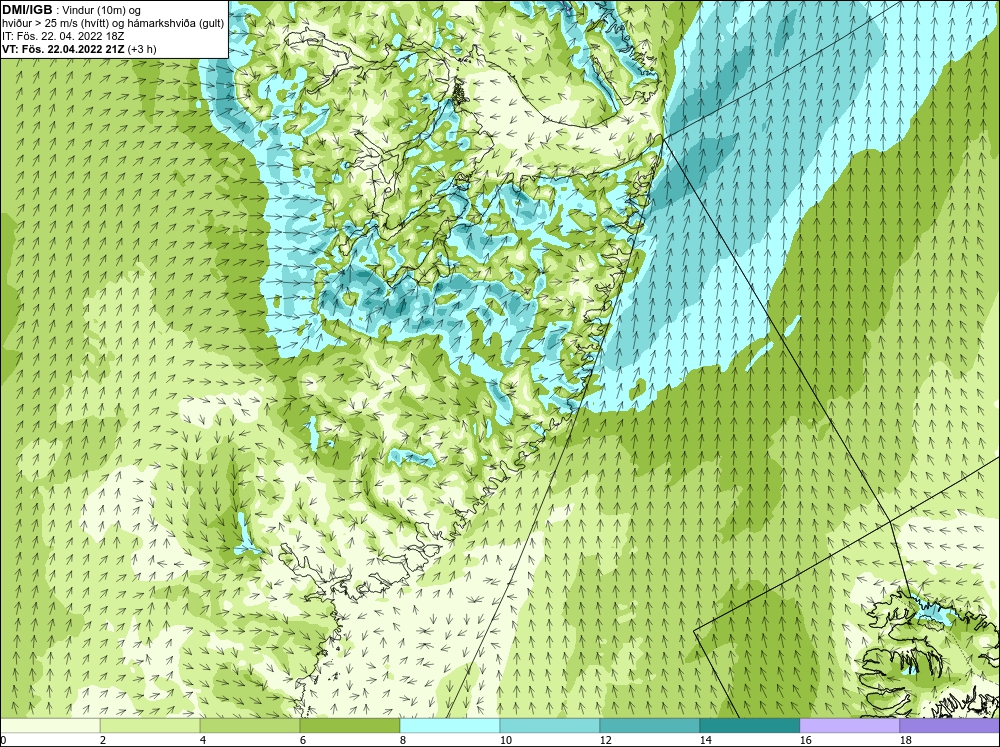
Task: Select the 6–8 m/s dark green swatch
Action: coord(349,725)
